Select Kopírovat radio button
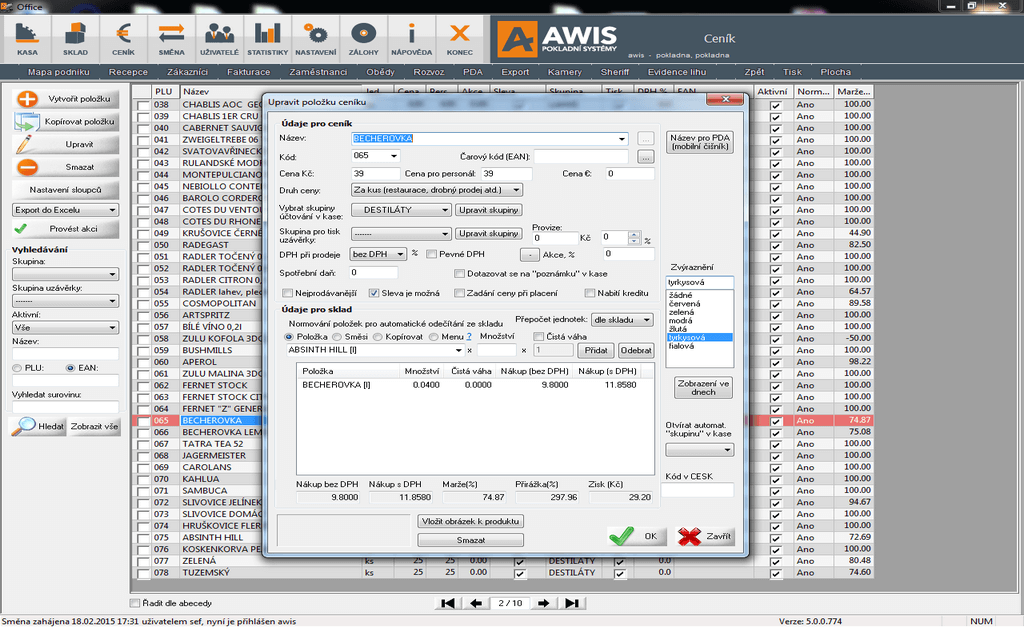The width and height of the screenshot is (1024, 640). (377, 337)
